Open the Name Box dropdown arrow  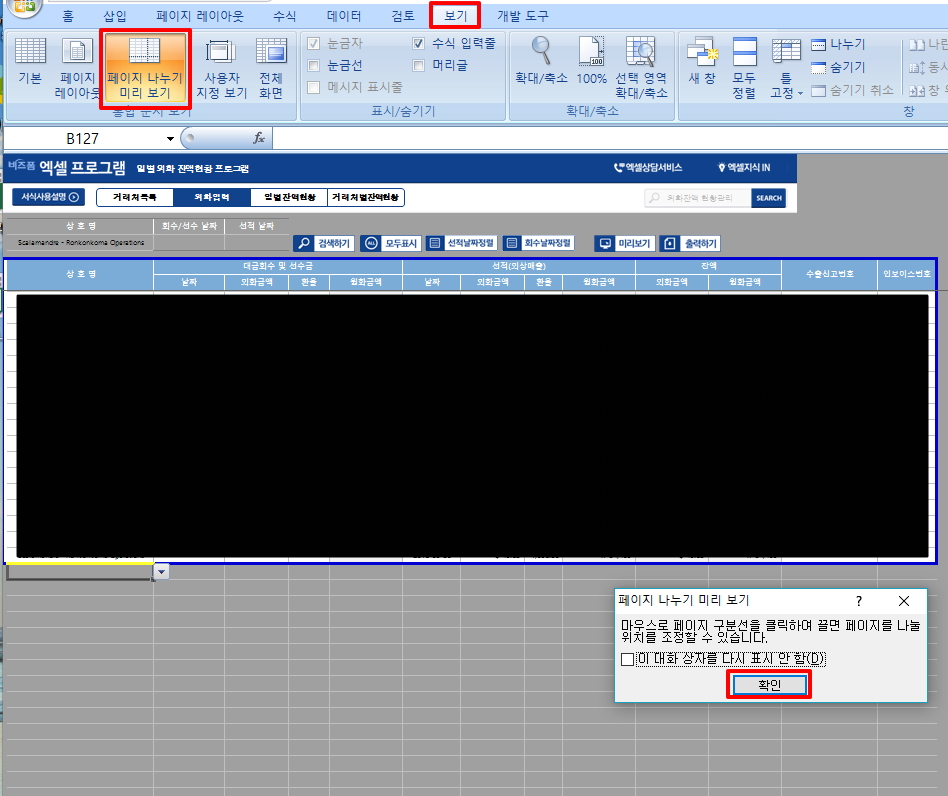coord(170,139)
